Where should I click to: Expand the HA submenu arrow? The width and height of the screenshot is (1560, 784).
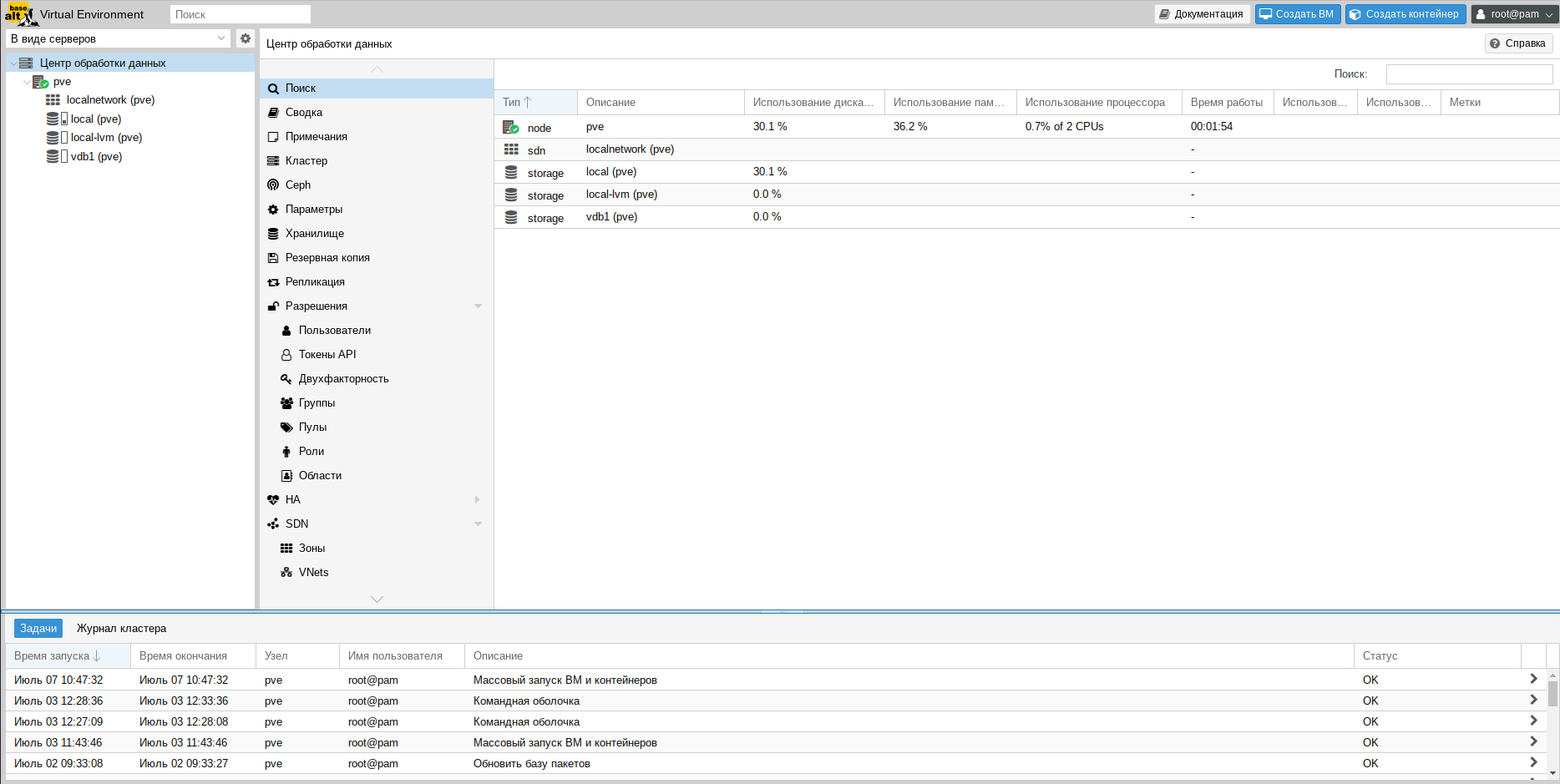tap(478, 500)
